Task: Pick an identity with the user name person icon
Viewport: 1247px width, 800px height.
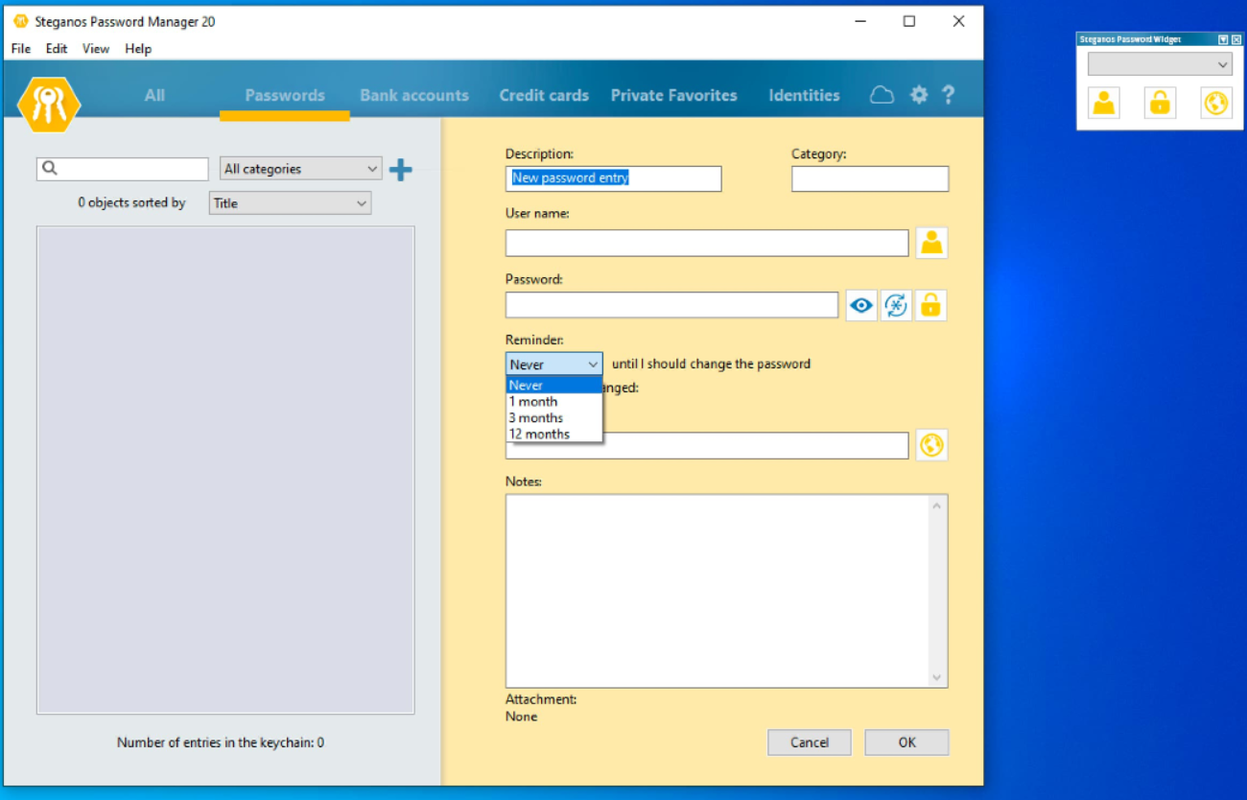Action: click(932, 243)
